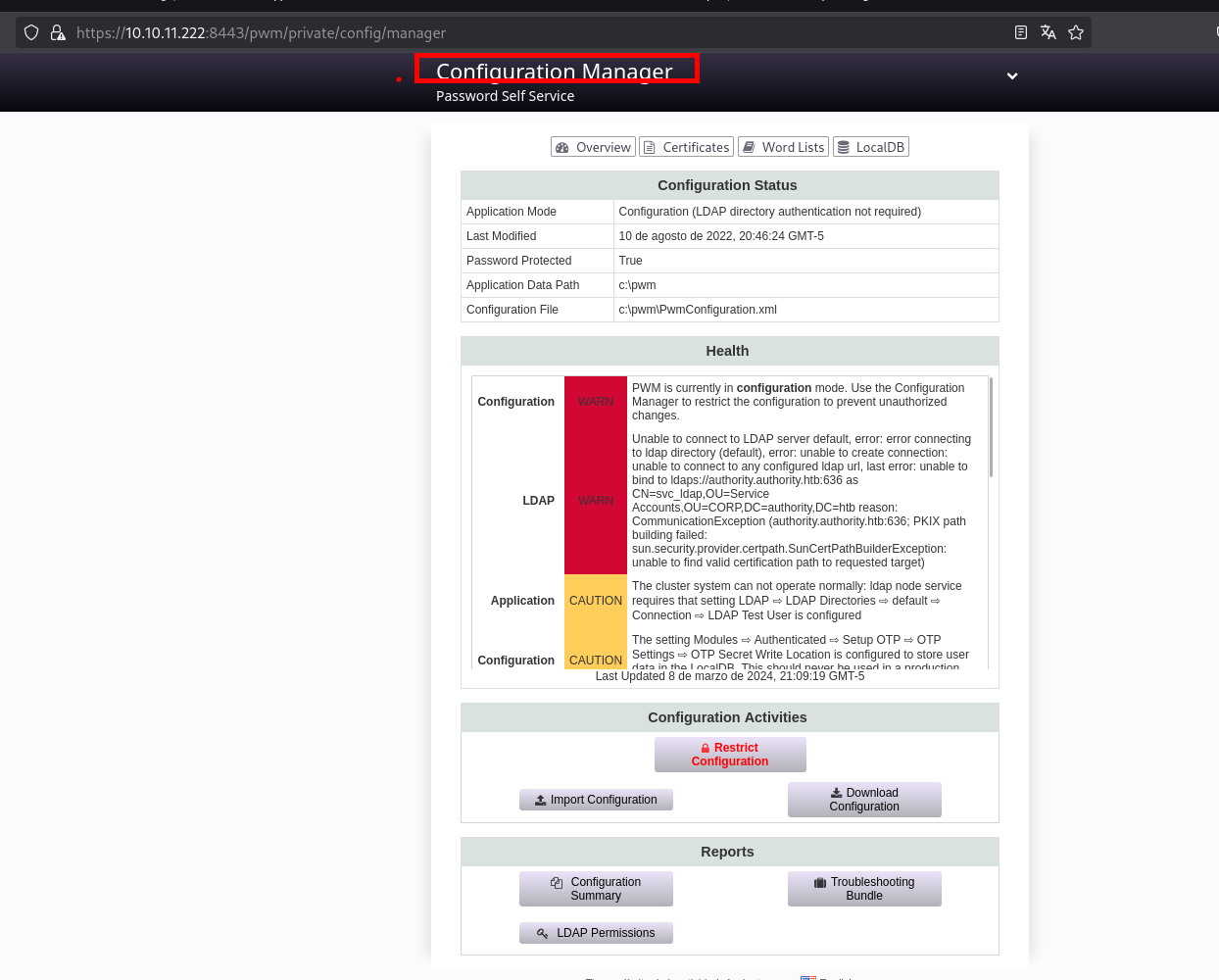Switch to the Certificates tab
This screenshot has width=1219, height=980.
686,147
